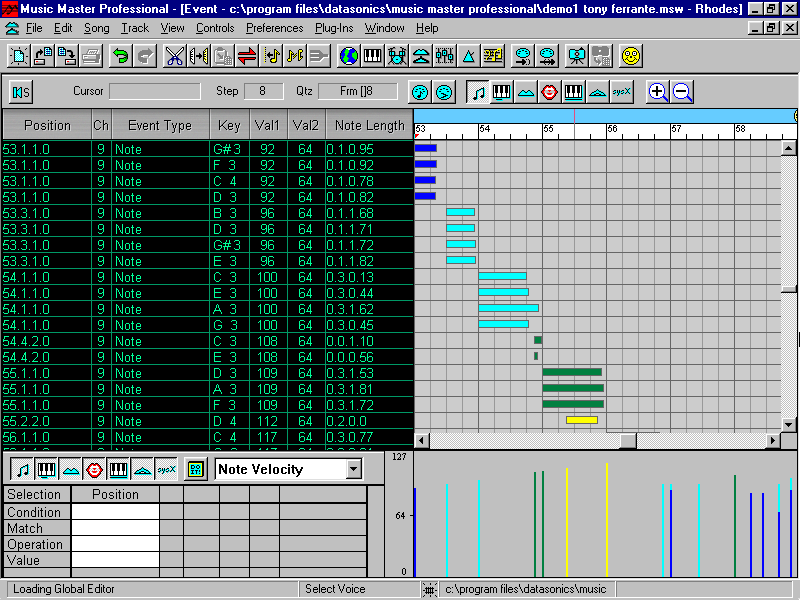Click the cyan triangle metronome icon

(x=468, y=56)
